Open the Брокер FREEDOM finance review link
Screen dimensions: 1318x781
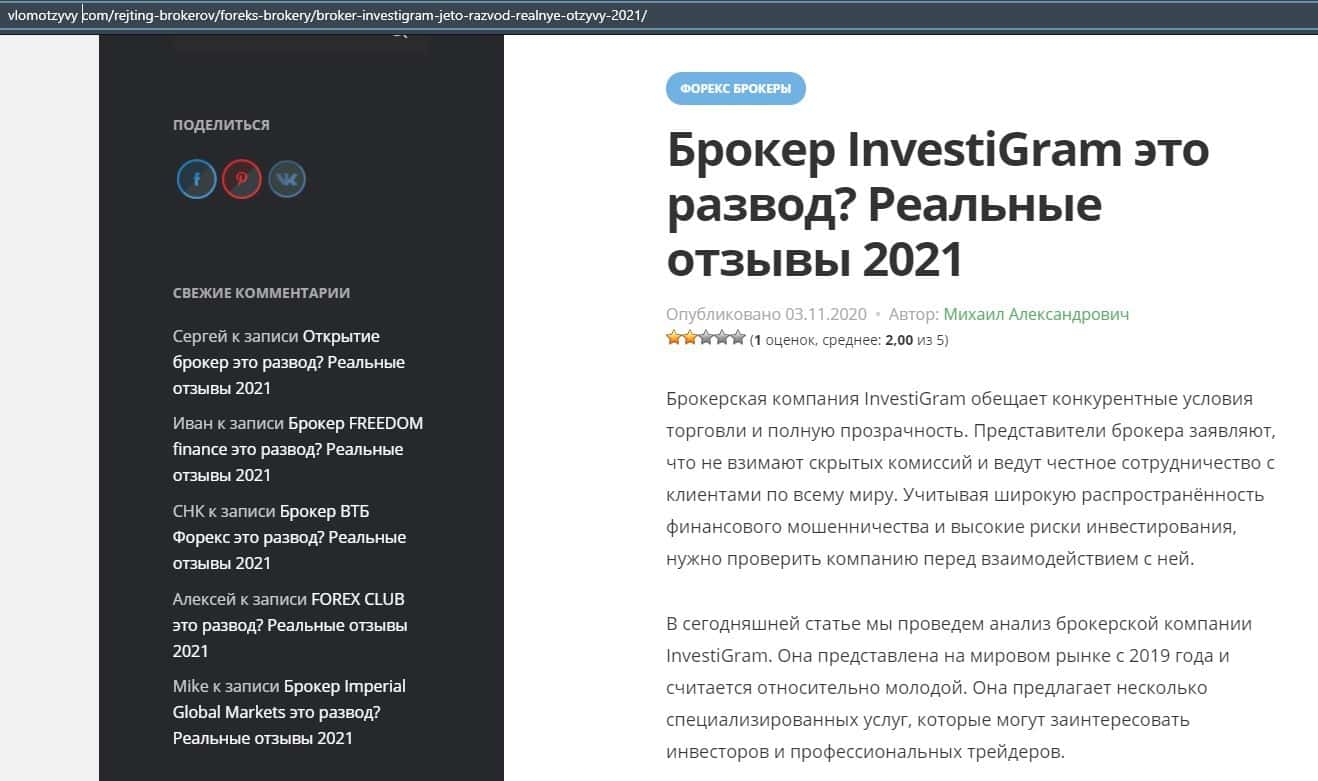[x=298, y=449]
